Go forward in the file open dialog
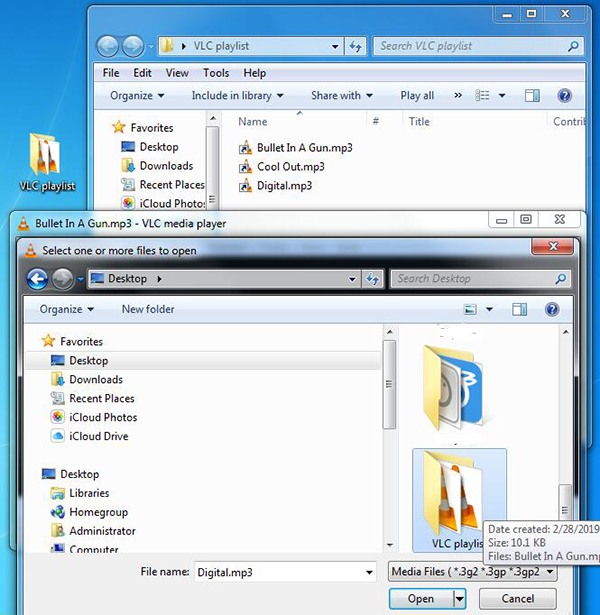 [62, 279]
